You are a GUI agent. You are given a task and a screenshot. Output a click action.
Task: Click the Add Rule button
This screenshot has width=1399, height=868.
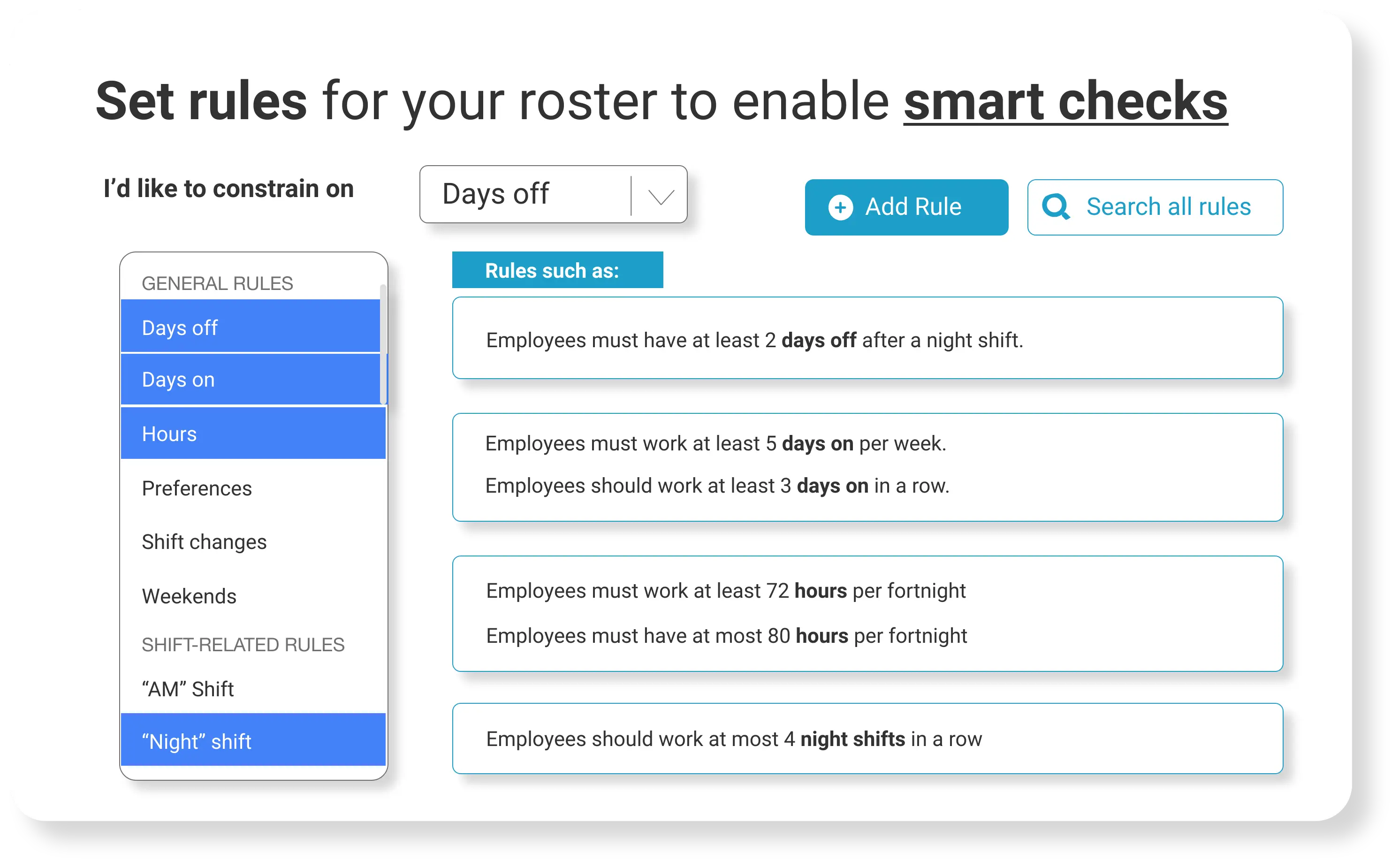(906, 207)
